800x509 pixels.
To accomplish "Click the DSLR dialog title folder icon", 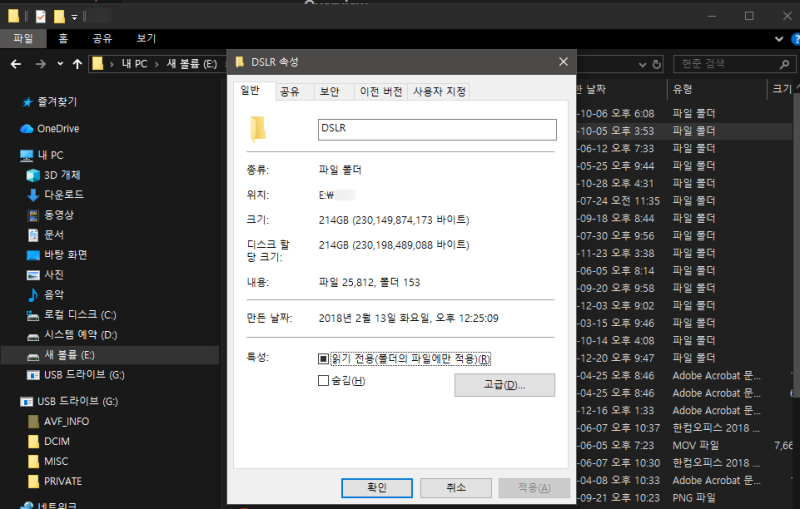I will tap(239, 62).
